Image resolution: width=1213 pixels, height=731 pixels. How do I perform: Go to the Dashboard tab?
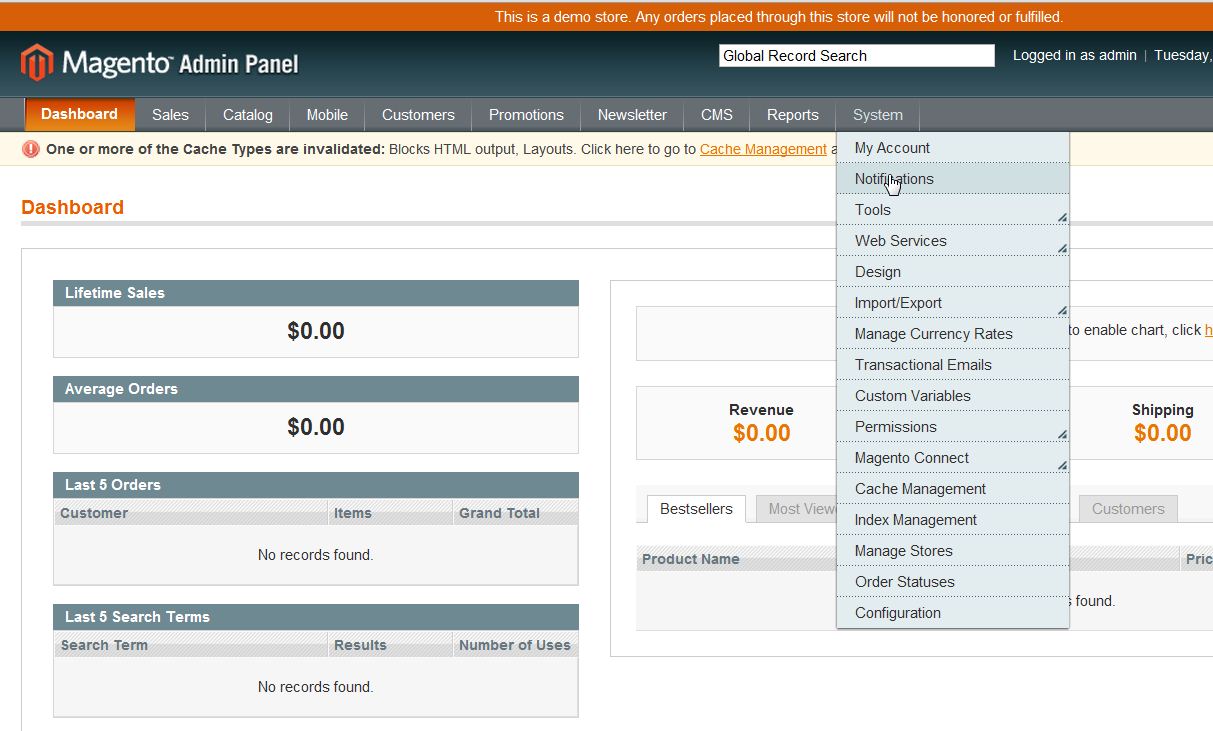click(x=79, y=114)
